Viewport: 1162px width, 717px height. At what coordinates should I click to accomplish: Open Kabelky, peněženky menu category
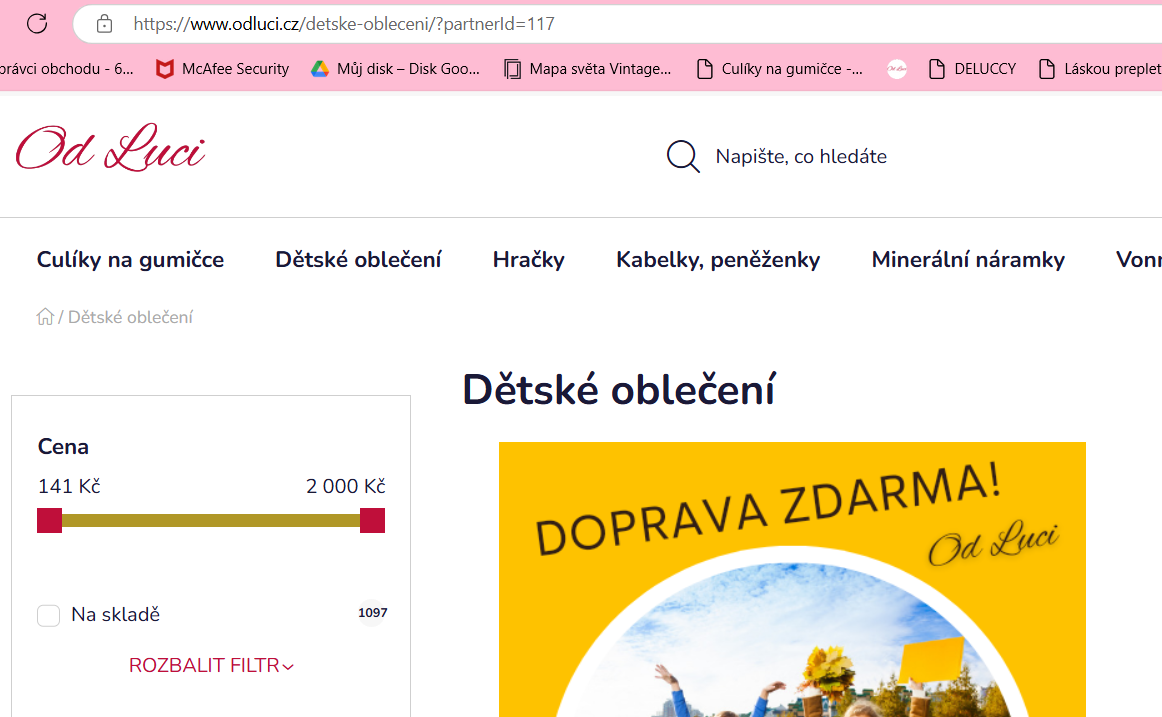point(718,260)
